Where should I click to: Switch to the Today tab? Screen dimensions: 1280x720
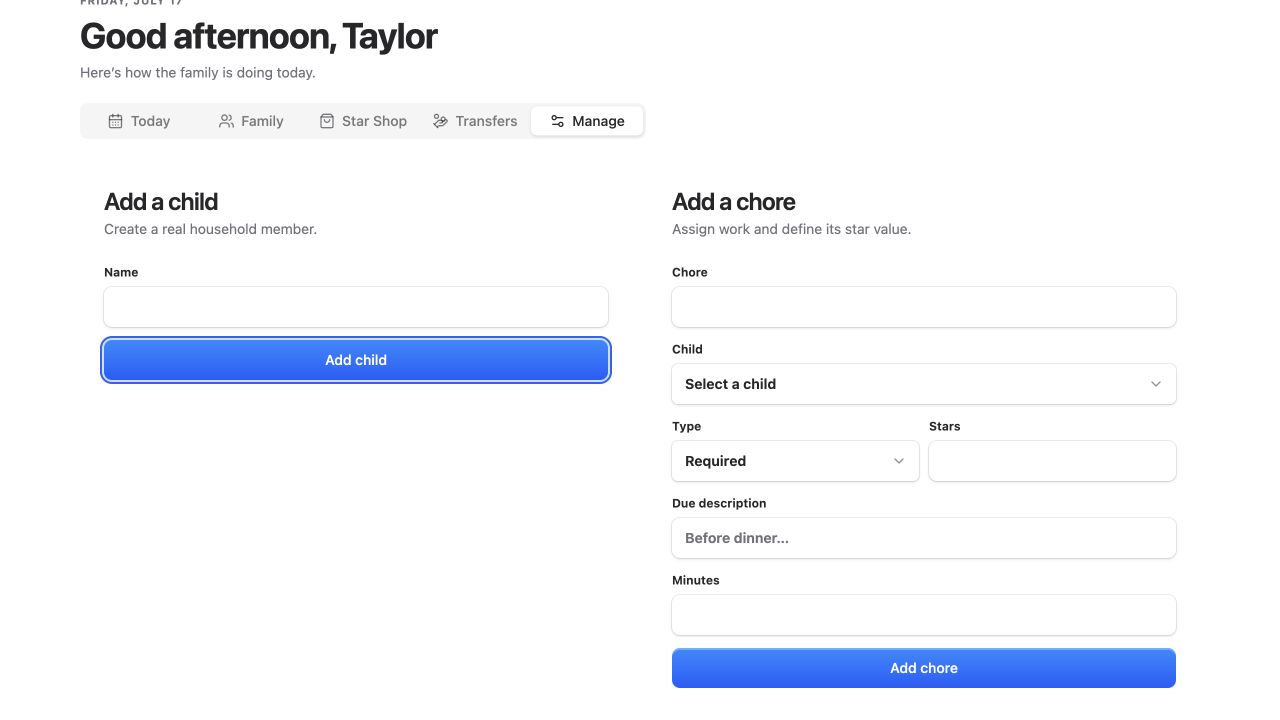(x=139, y=121)
